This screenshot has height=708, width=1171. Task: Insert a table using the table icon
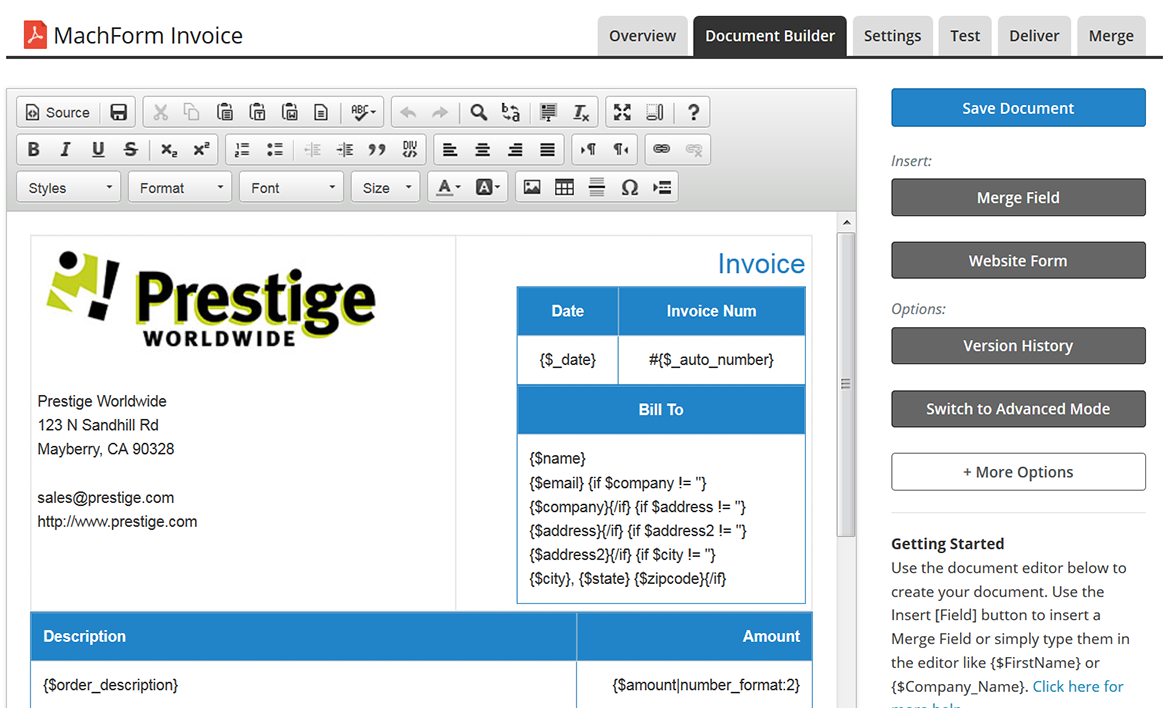click(x=564, y=187)
